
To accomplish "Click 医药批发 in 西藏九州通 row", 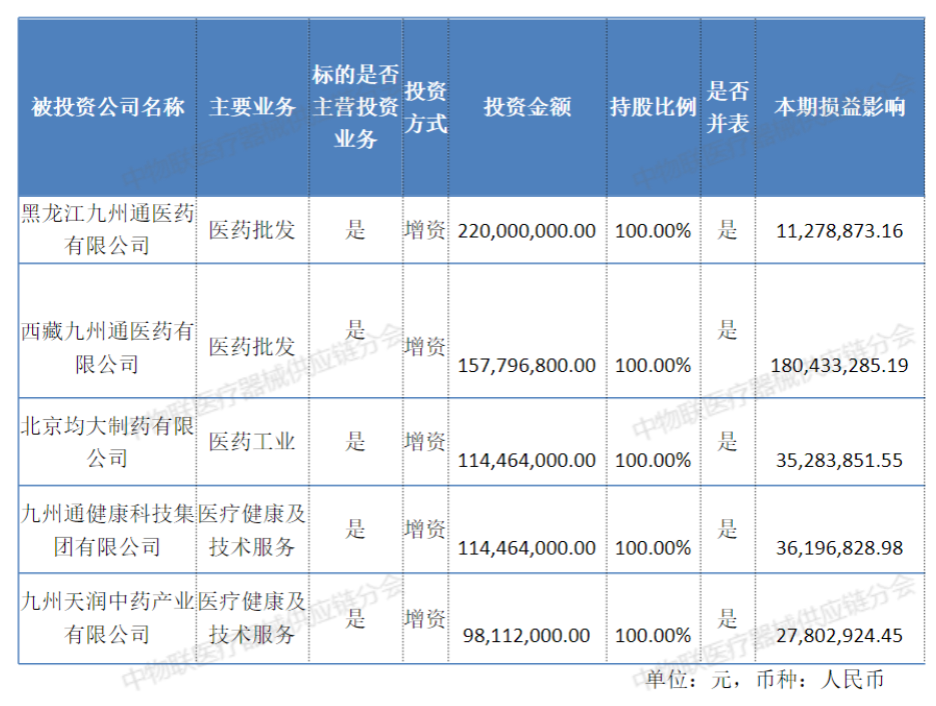I will click(252, 347).
